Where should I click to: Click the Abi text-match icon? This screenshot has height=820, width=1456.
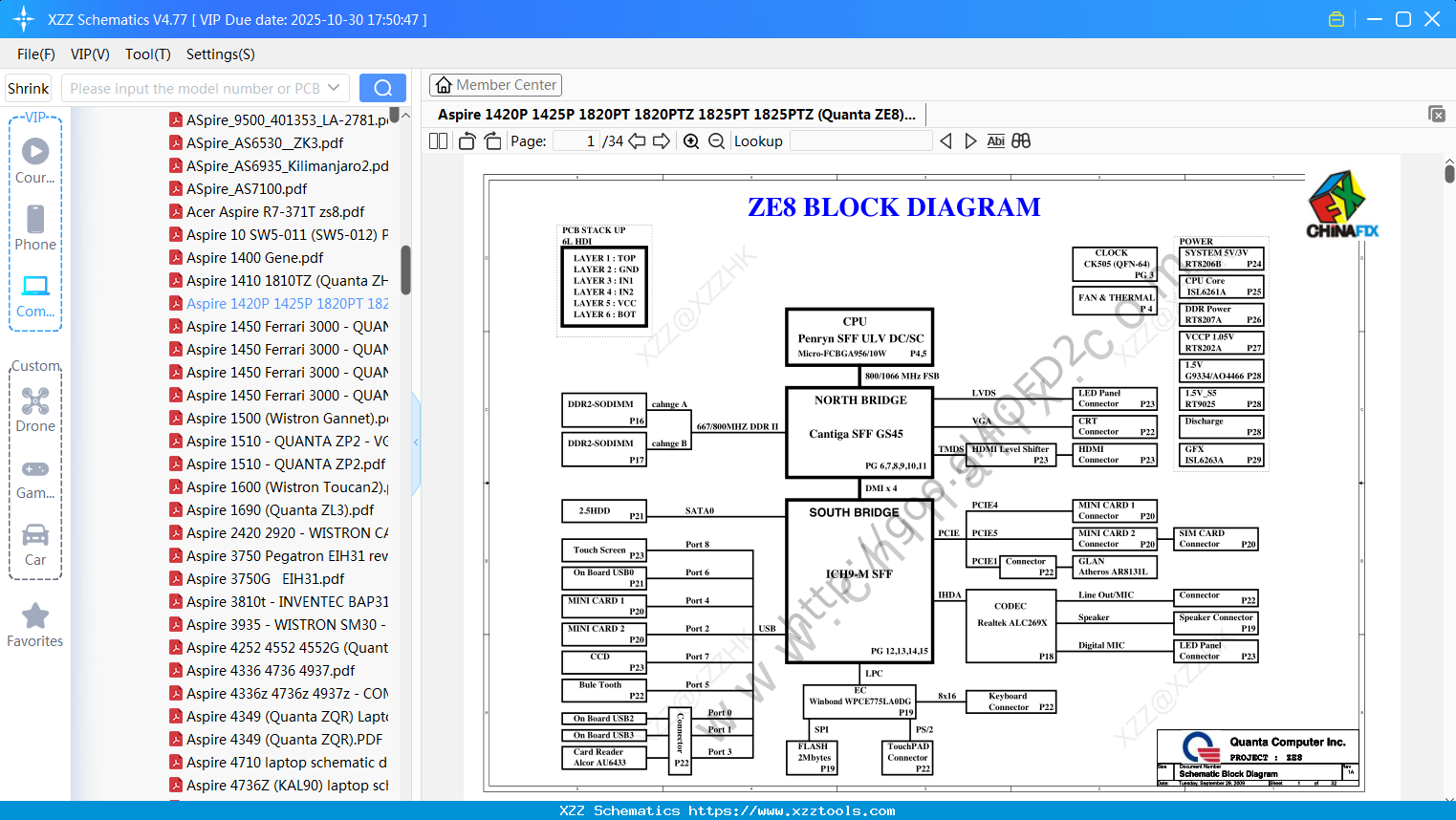coord(995,141)
